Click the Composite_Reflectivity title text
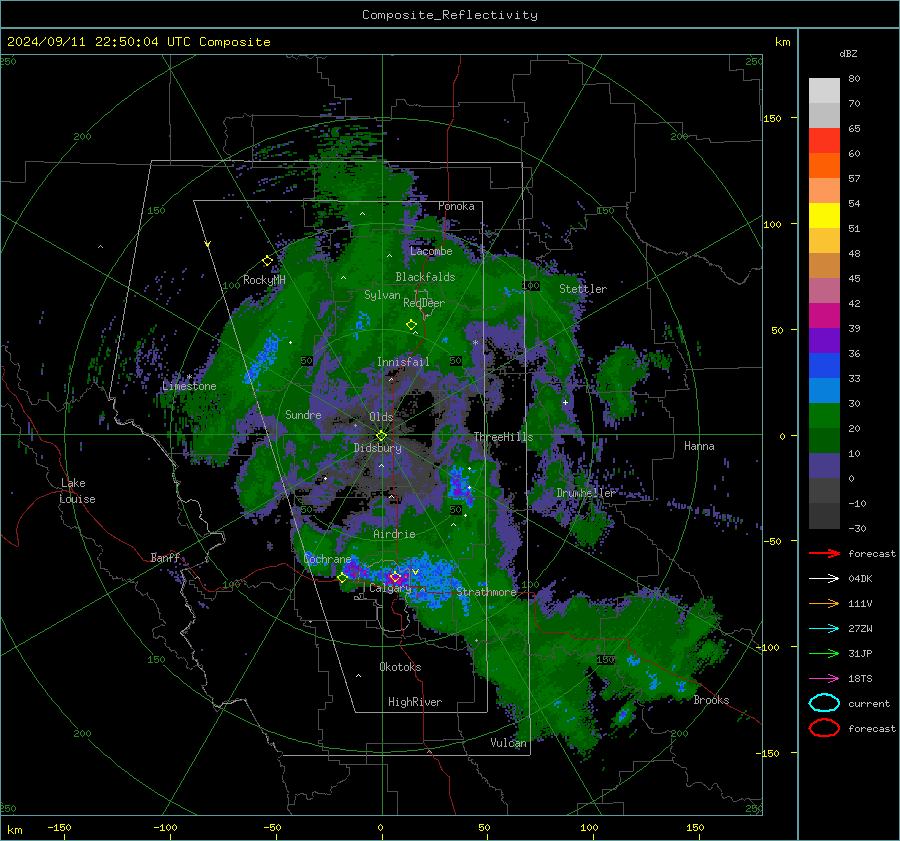This screenshot has width=900, height=841. (x=449, y=15)
